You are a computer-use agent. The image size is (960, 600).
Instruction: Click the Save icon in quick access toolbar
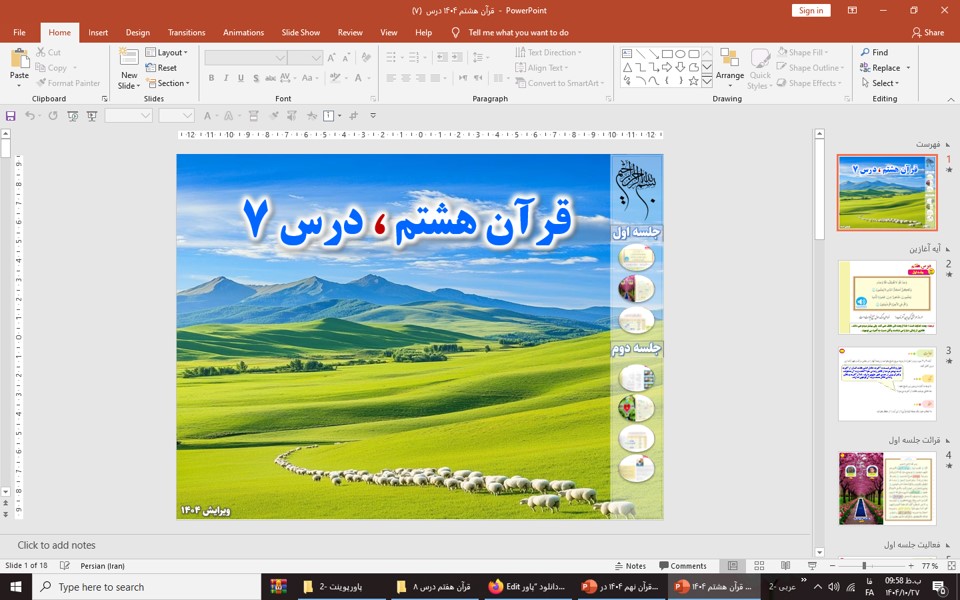pyautogui.click(x=11, y=116)
